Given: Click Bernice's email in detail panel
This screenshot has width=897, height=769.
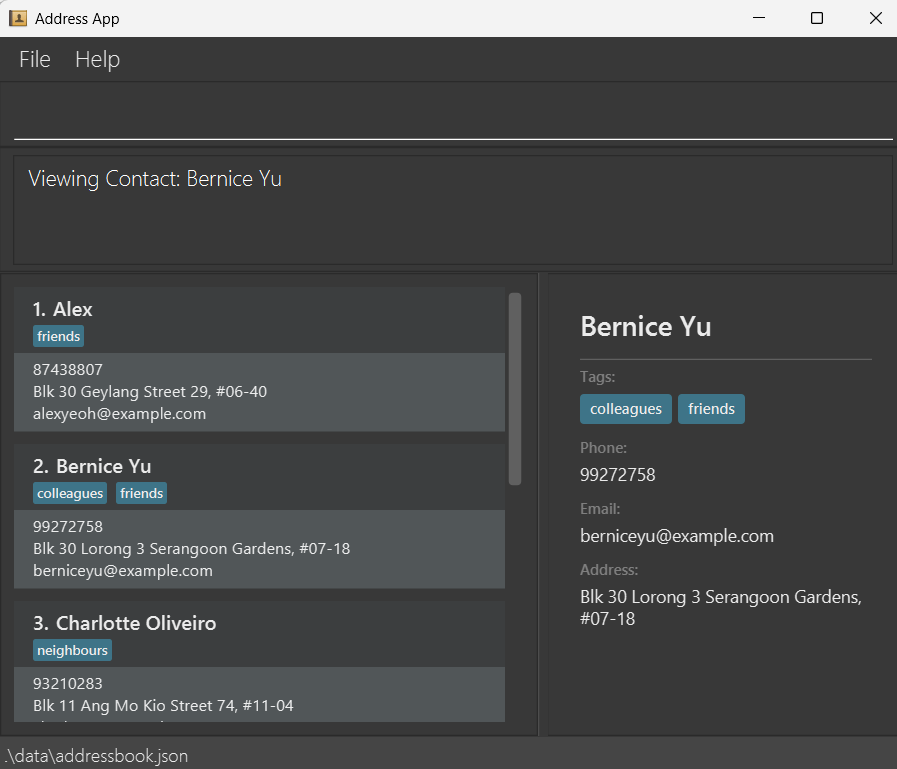Looking at the screenshot, I should [676, 536].
